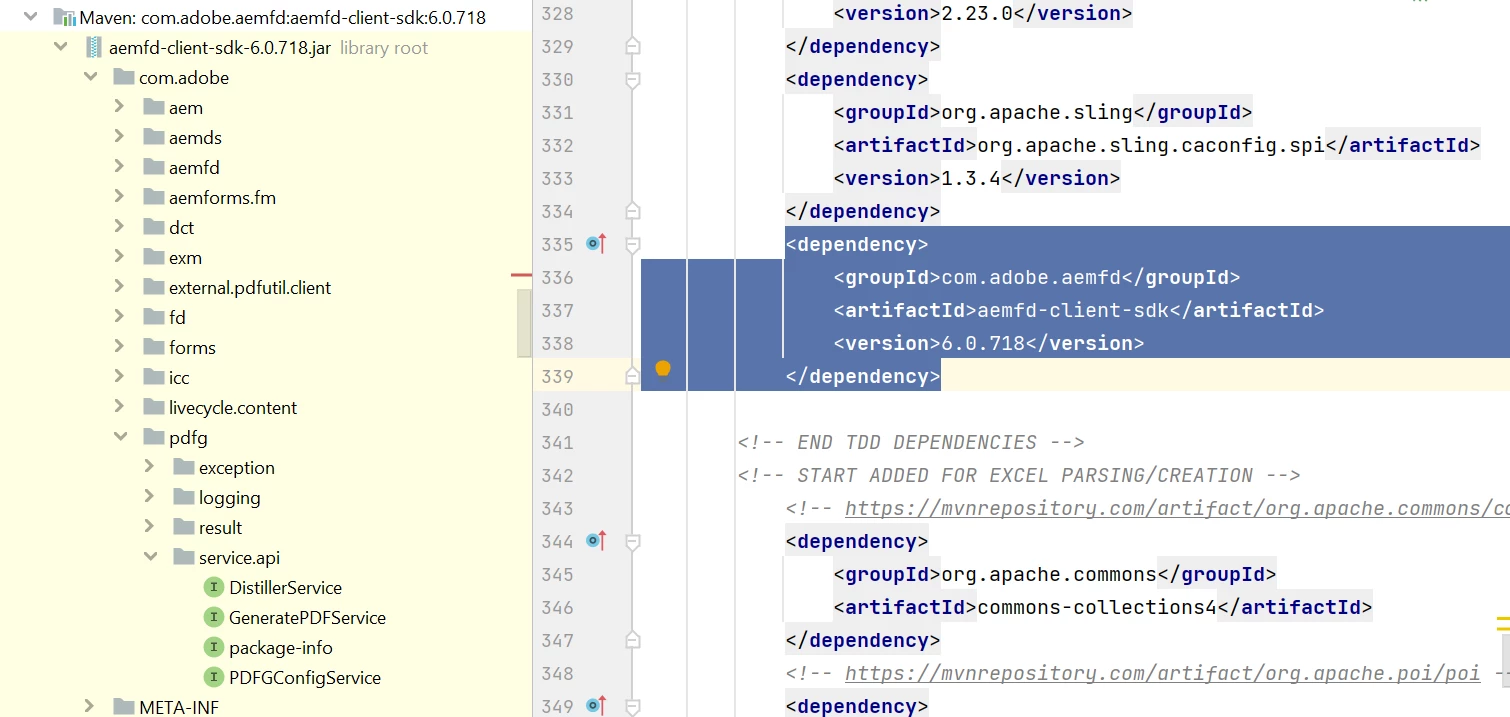Expand the fd package
Image resolution: width=1510 pixels, height=717 pixels.
[x=119, y=317]
